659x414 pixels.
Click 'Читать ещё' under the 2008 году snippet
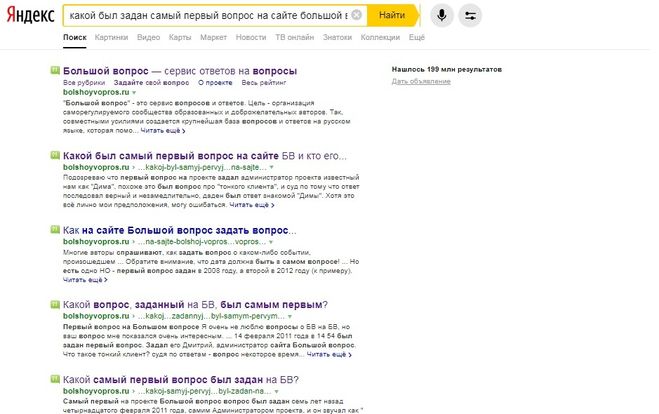pos(85,280)
